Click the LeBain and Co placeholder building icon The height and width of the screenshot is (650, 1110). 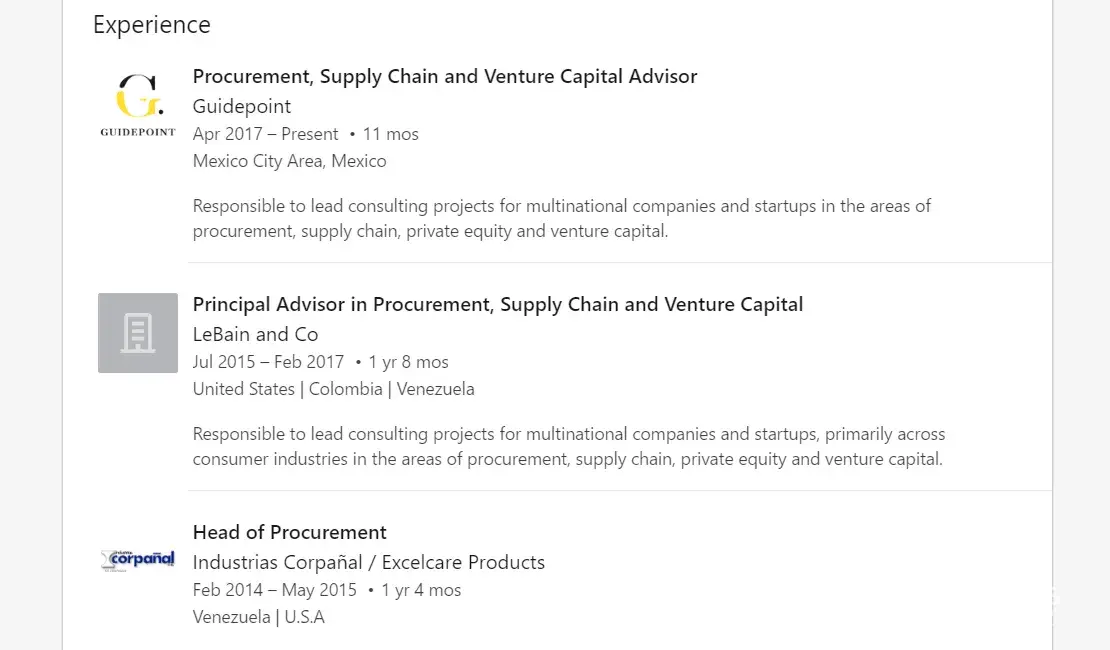point(138,333)
